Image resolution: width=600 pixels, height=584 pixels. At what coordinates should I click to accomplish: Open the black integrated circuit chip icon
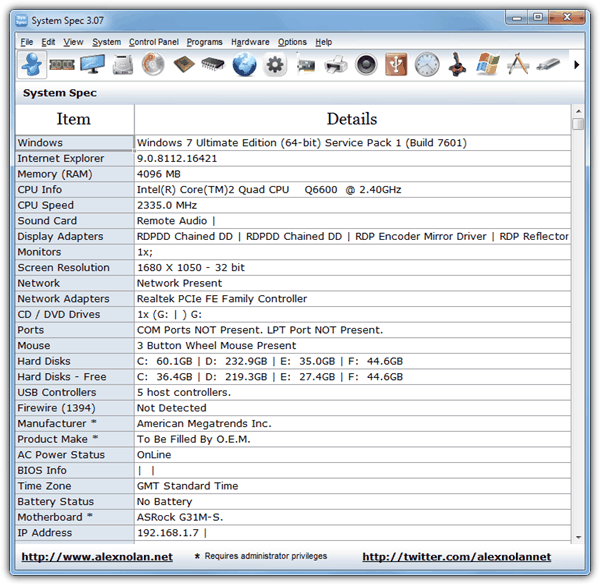pyautogui.click(x=214, y=64)
